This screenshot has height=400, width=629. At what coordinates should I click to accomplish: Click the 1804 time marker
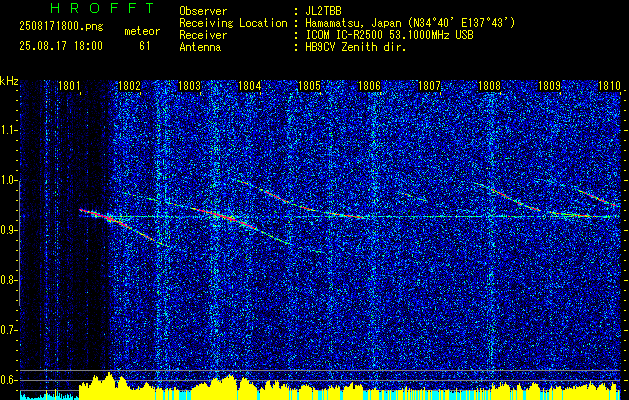point(250,85)
